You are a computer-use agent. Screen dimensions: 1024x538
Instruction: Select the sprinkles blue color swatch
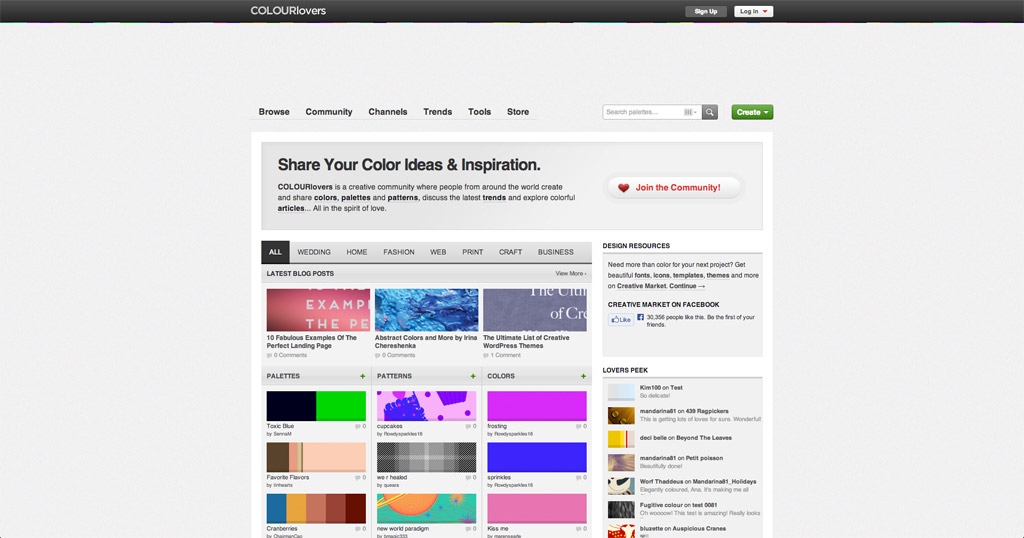[537, 458]
